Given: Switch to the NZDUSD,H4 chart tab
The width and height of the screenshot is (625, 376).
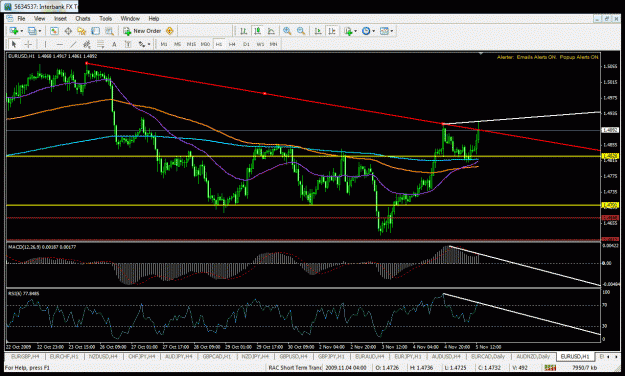Looking at the screenshot, I should tap(103, 356).
